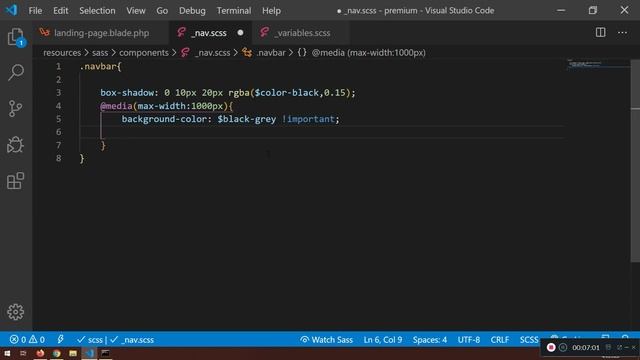Click the $color-black variable
The height and width of the screenshot is (360, 640).
pos(287,93)
